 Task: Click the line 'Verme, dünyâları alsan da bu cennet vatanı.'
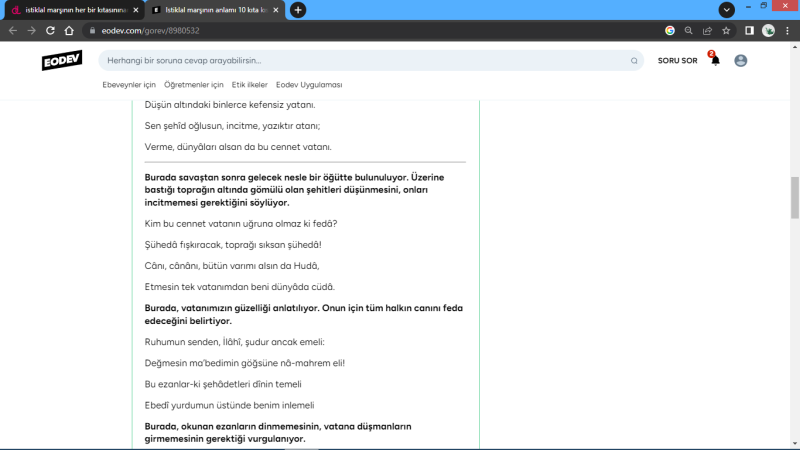[x=238, y=146]
